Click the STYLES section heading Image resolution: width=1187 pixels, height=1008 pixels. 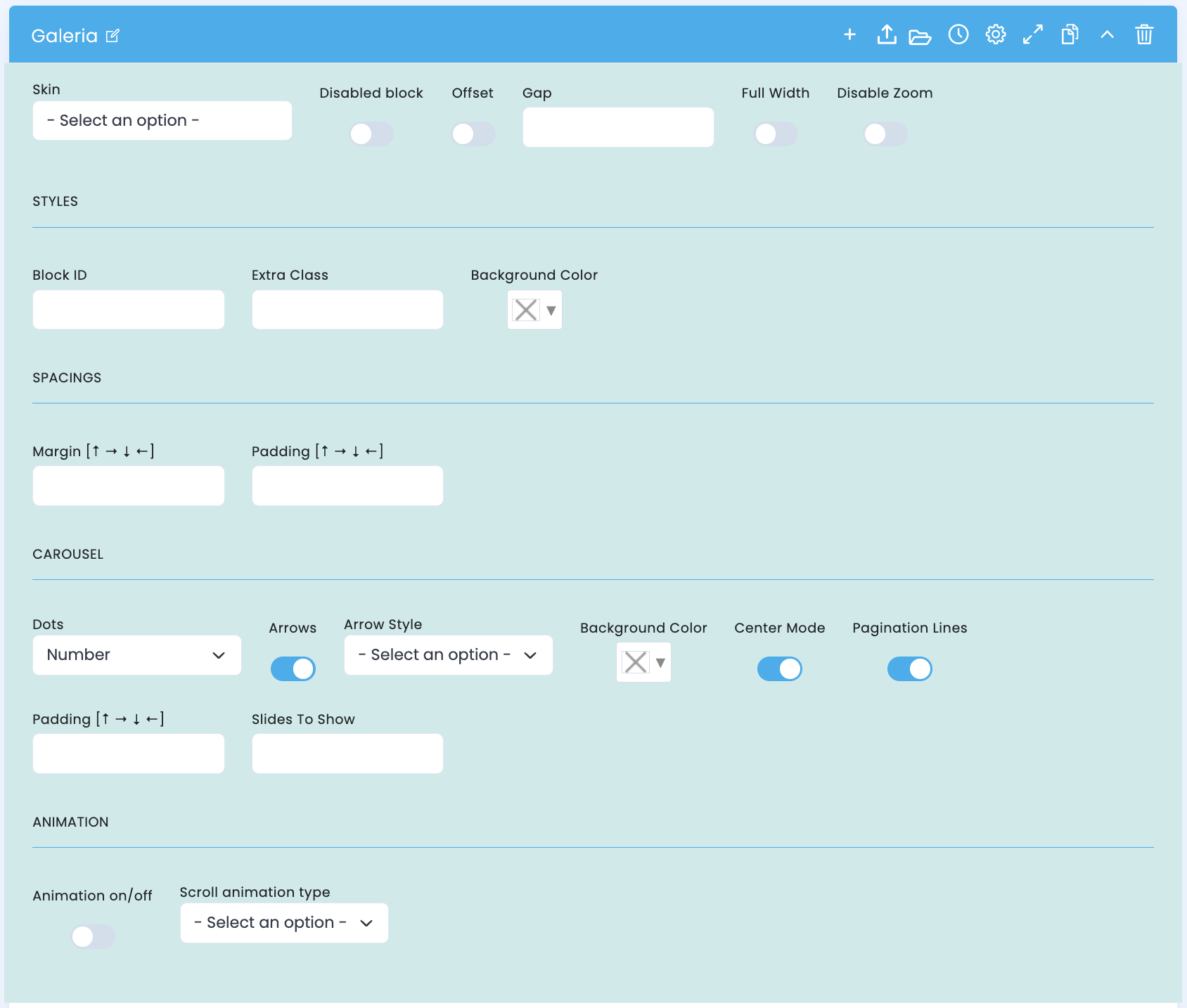55,202
